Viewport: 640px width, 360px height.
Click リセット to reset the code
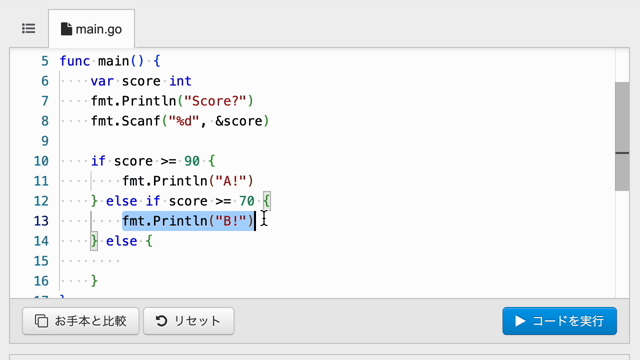[189, 321]
